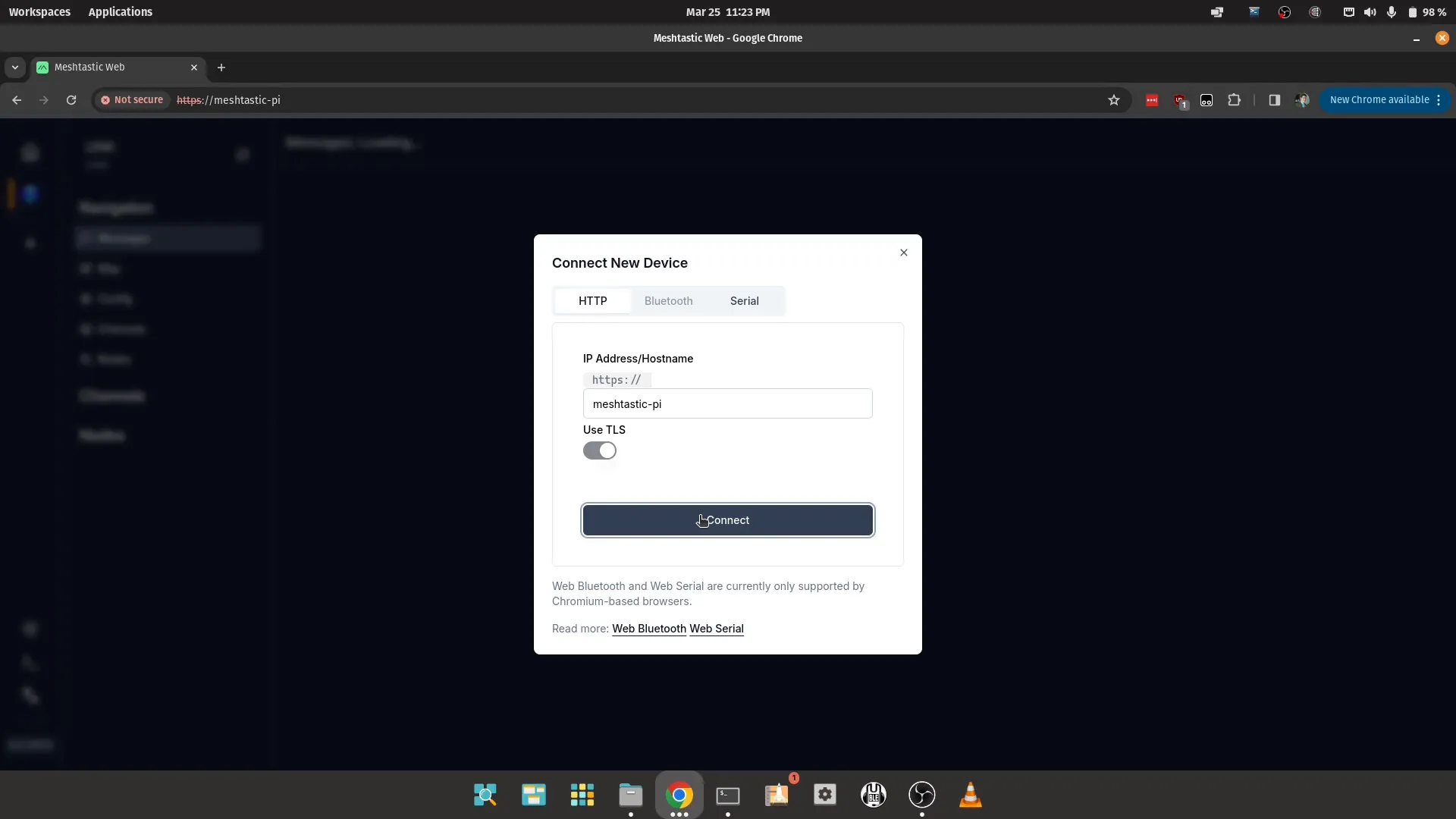Open Settings gear in dock
Image resolution: width=1456 pixels, height=819 pixels.
coord(825,795)
